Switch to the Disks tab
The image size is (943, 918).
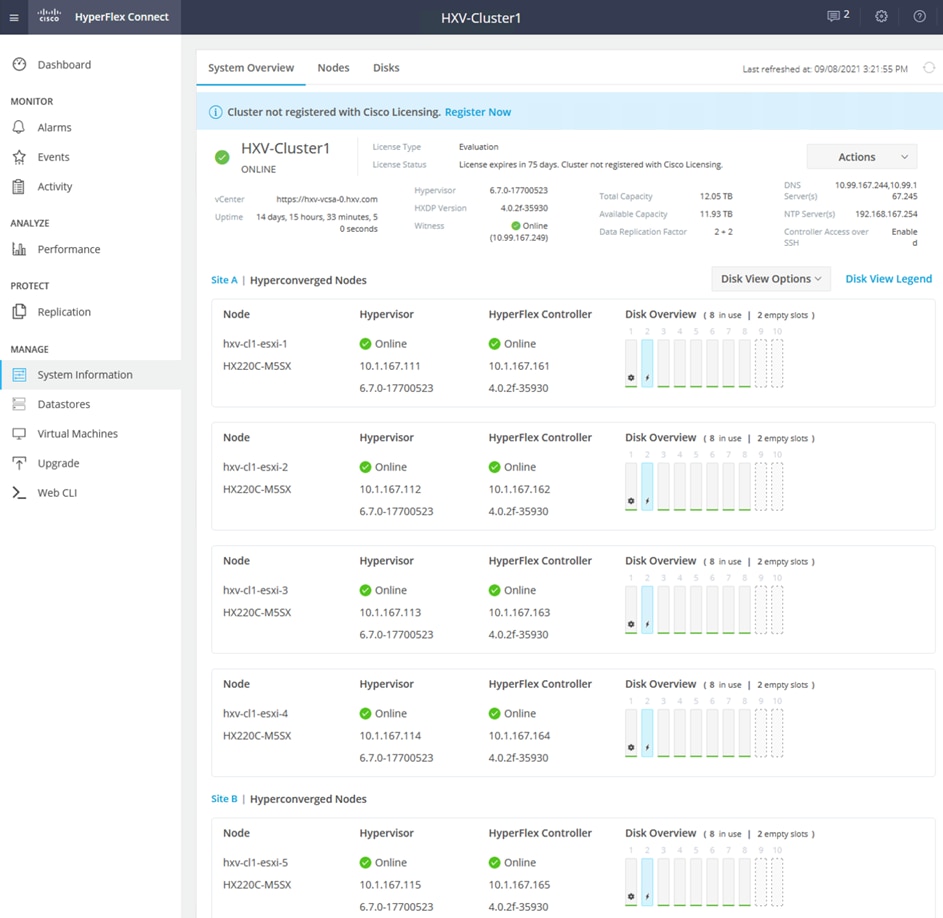click(386, 68)
